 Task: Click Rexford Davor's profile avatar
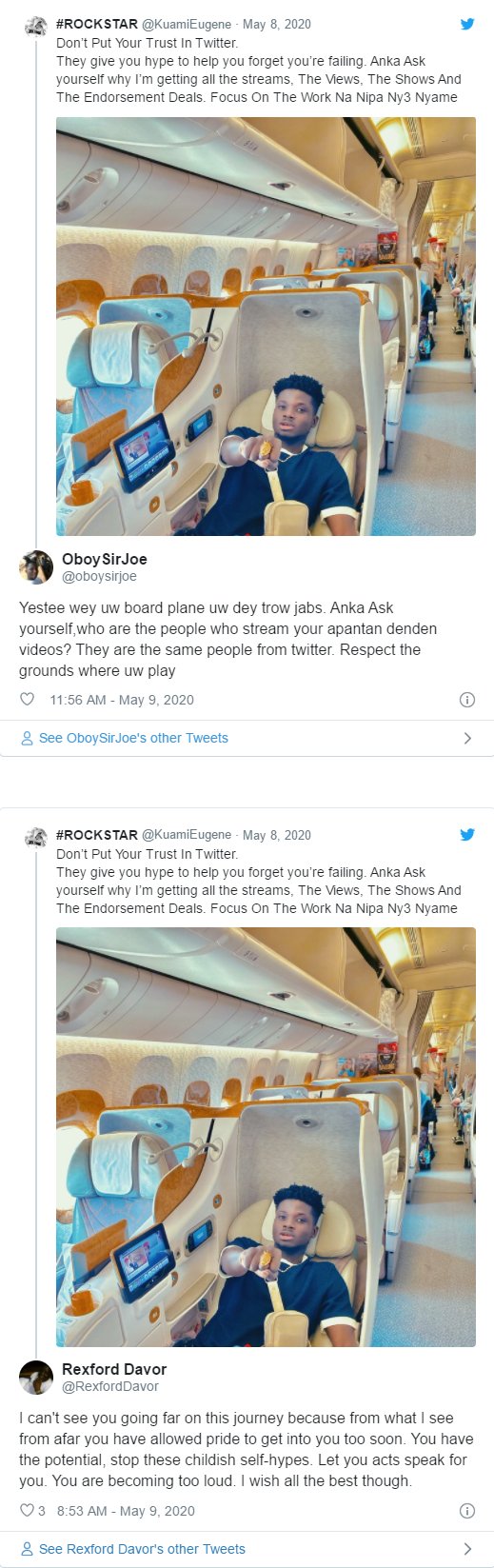tap(36, 1378)
